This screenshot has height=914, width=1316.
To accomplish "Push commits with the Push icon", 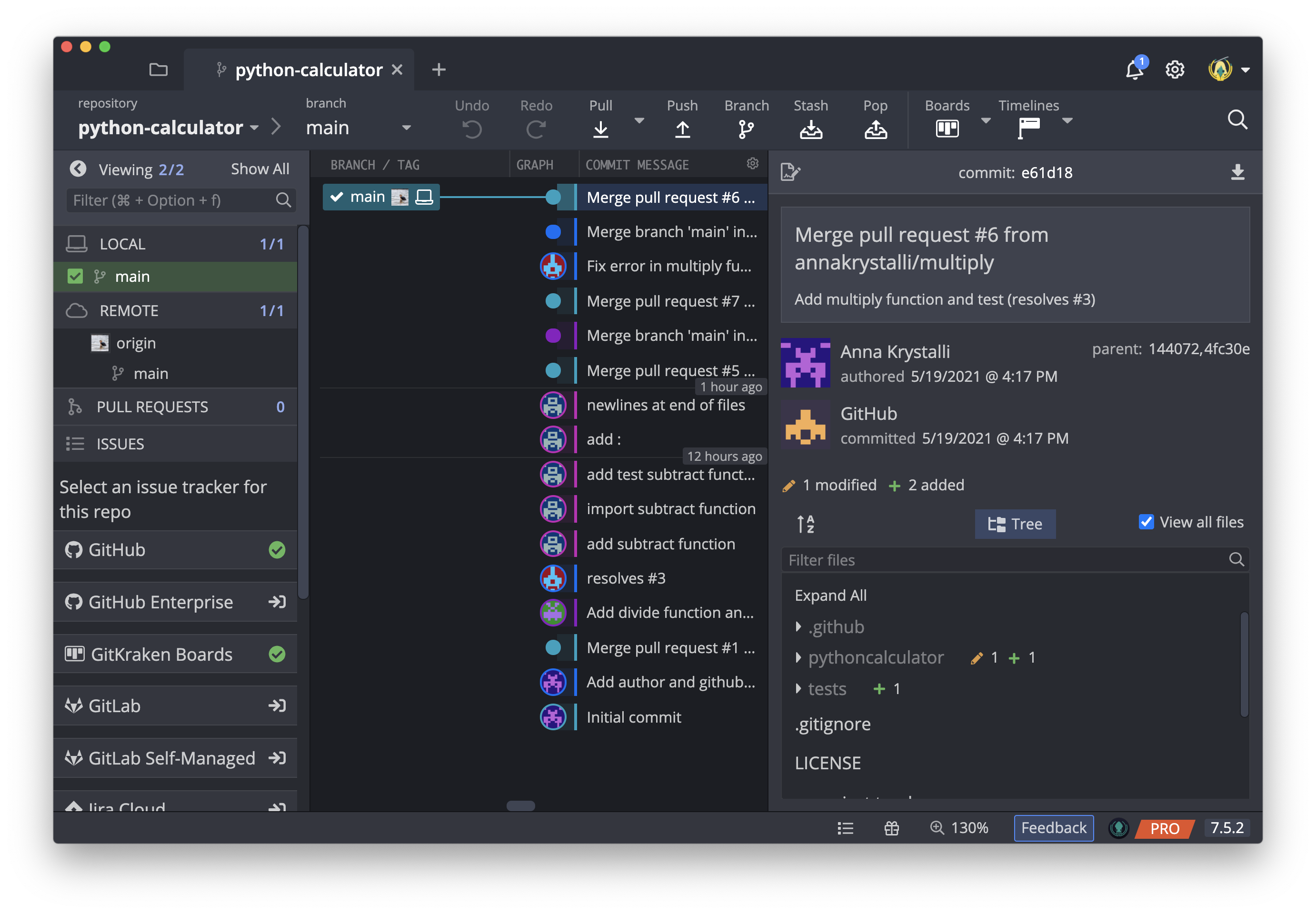I will tap(682, 129).
